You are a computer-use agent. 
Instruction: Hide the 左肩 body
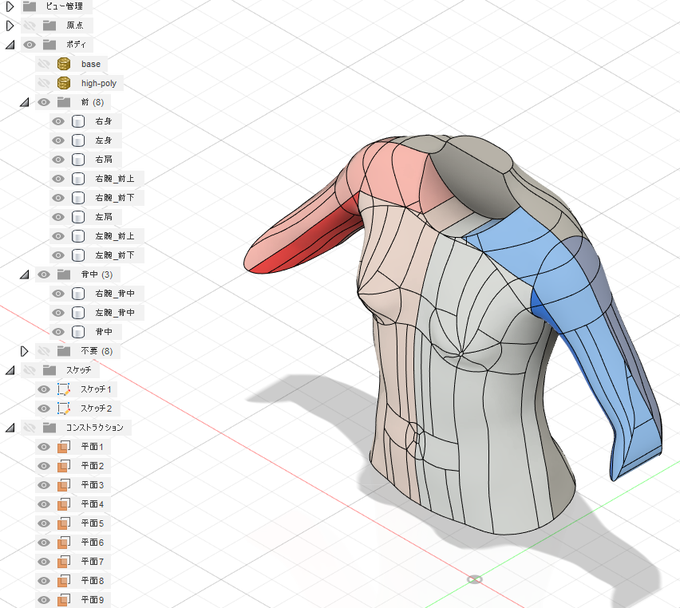tap(58, 217)
